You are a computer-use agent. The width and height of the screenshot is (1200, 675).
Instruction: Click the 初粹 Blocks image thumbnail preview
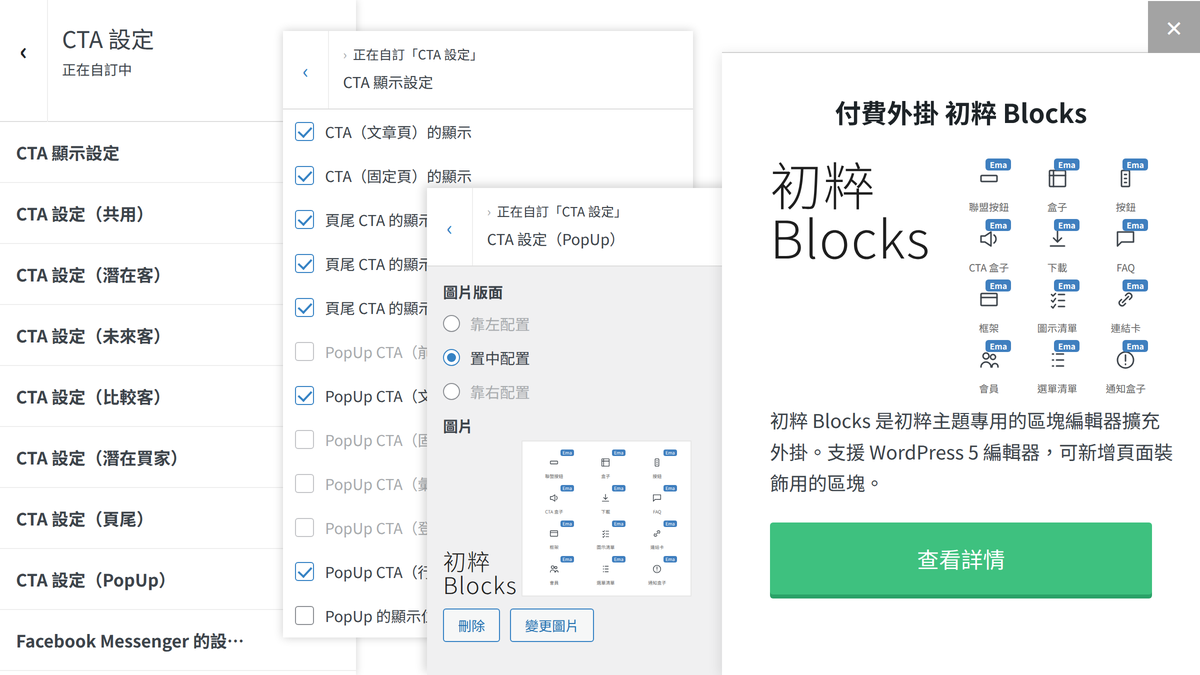point(567,519)
